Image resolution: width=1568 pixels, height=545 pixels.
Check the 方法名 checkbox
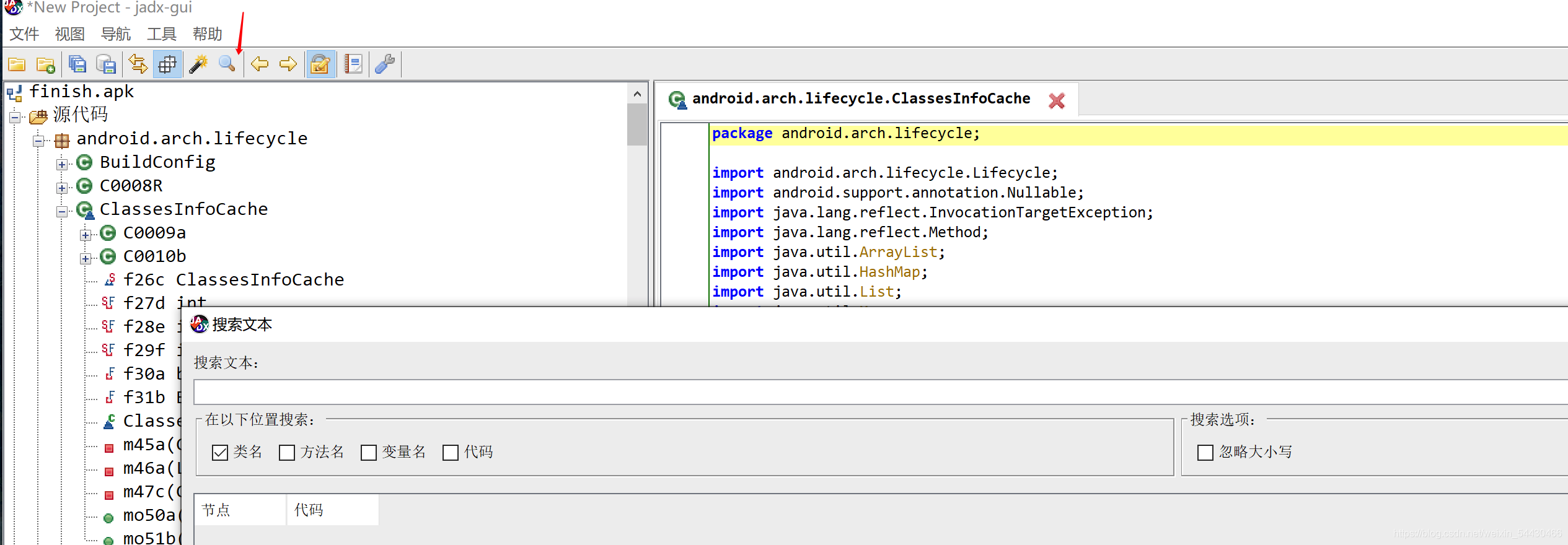(287, 453)
